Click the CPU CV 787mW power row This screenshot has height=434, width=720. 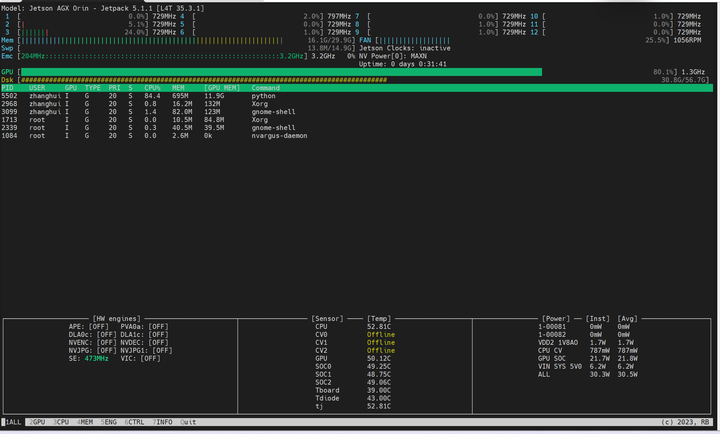[x=588, y=350]
